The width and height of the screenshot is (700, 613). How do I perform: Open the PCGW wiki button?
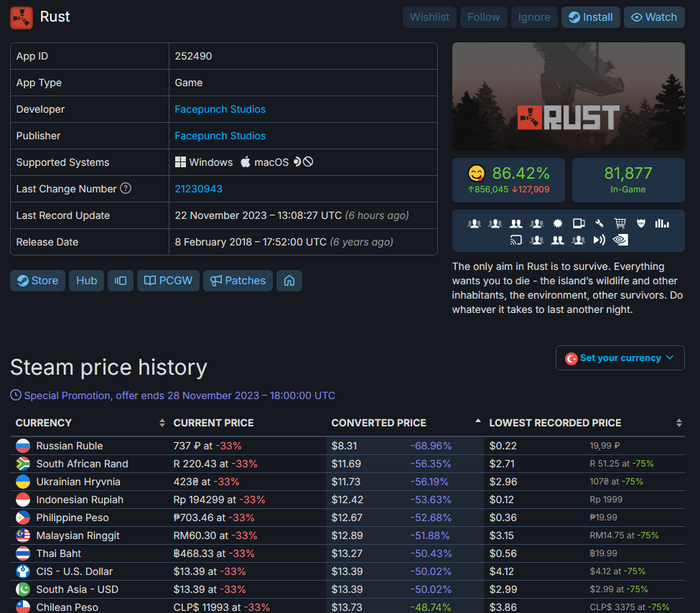tap(168, 281)
